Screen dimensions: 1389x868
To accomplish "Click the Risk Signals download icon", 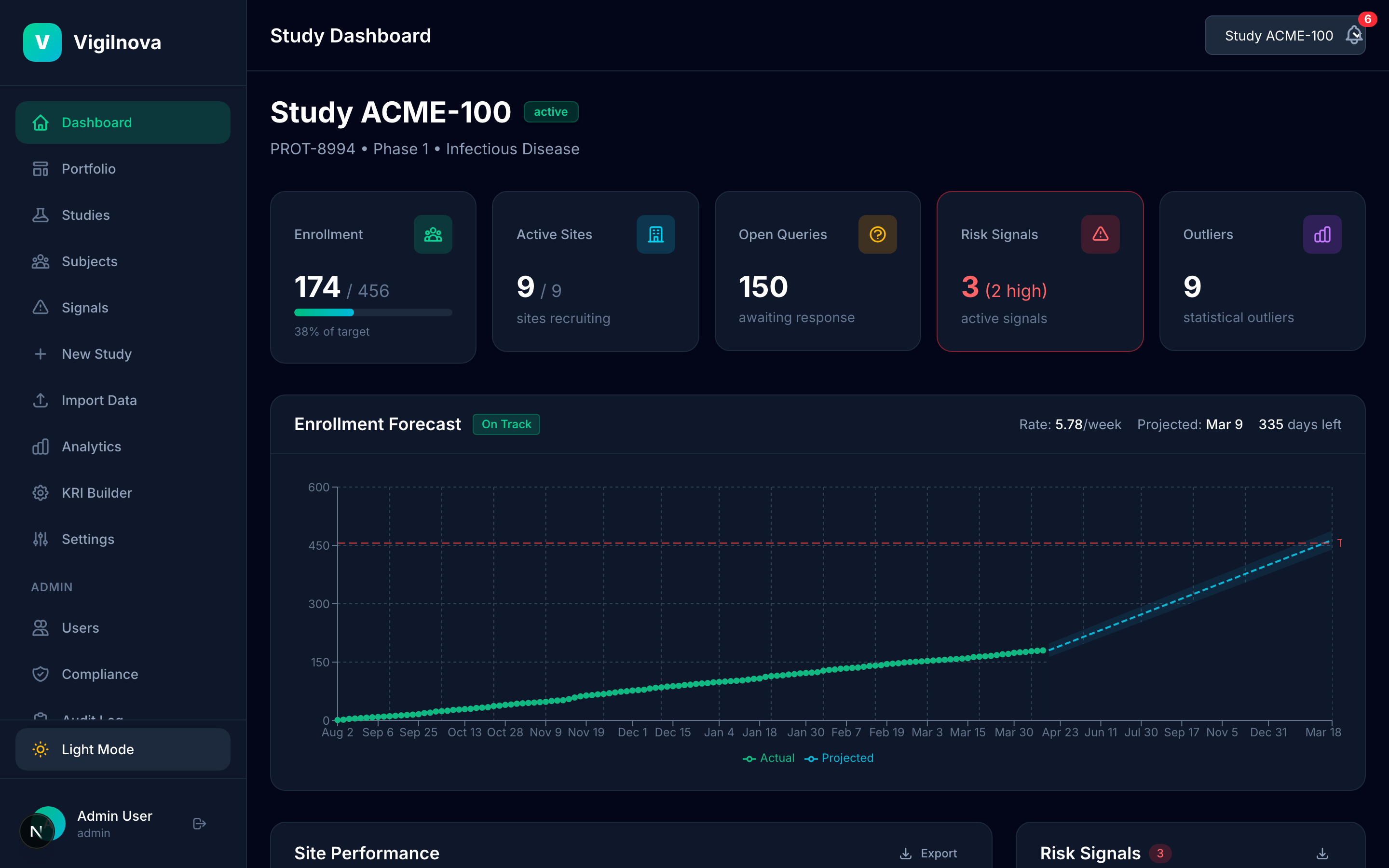I will [1323, 854].
